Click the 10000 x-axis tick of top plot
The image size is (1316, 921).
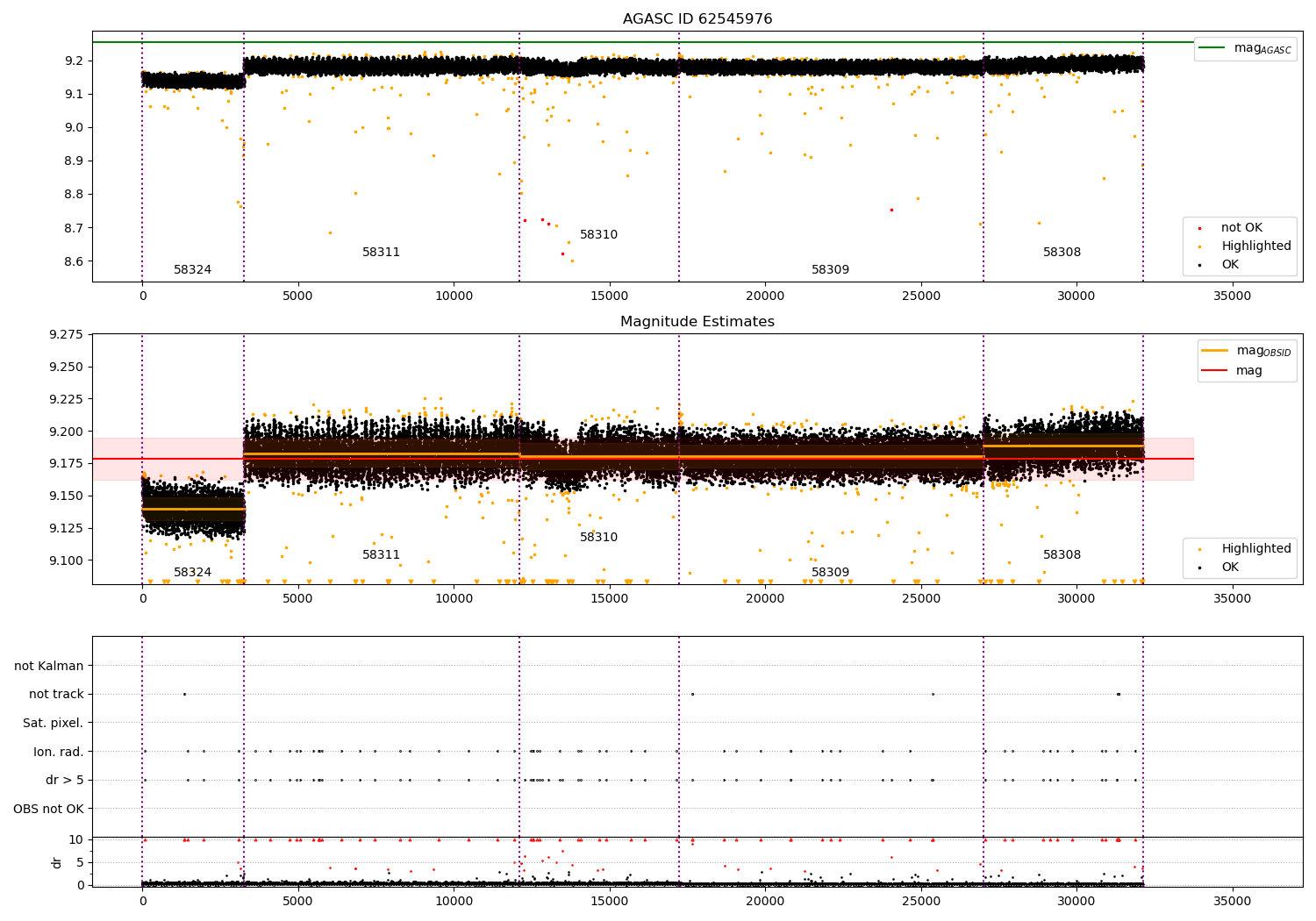coord(454,296)
